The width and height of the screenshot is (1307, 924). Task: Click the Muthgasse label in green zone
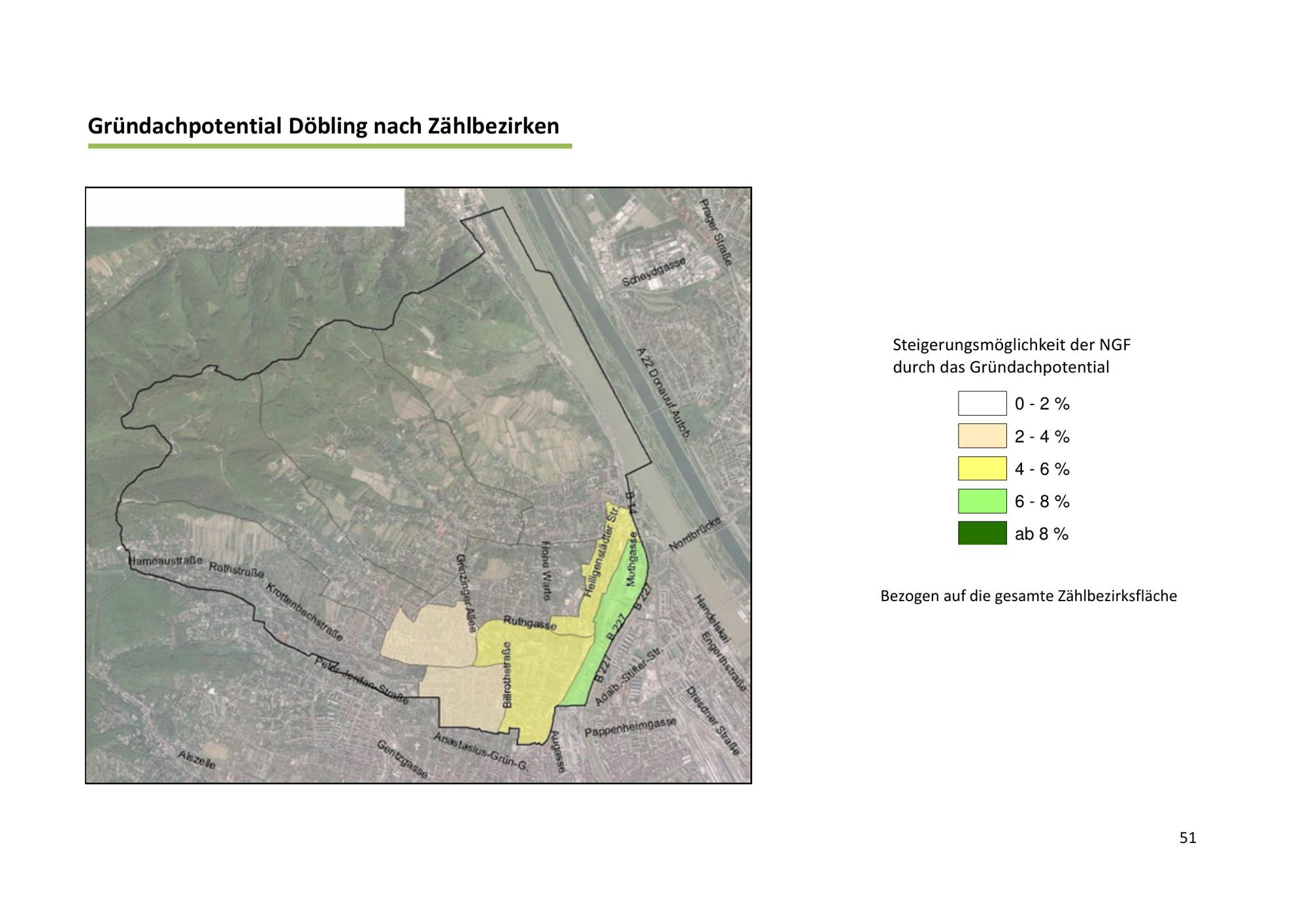coord(632,559)
